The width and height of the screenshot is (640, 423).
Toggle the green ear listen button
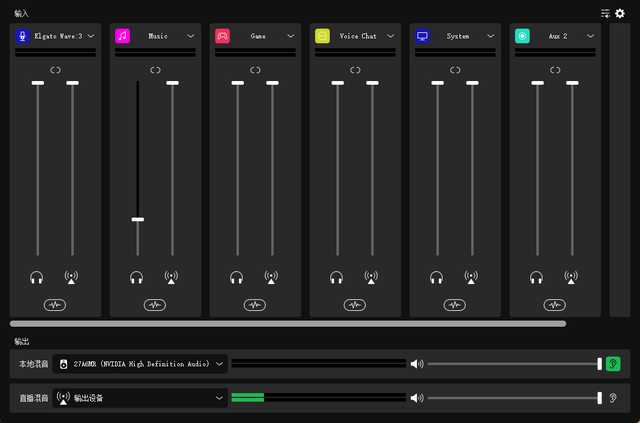coord(613,364)
